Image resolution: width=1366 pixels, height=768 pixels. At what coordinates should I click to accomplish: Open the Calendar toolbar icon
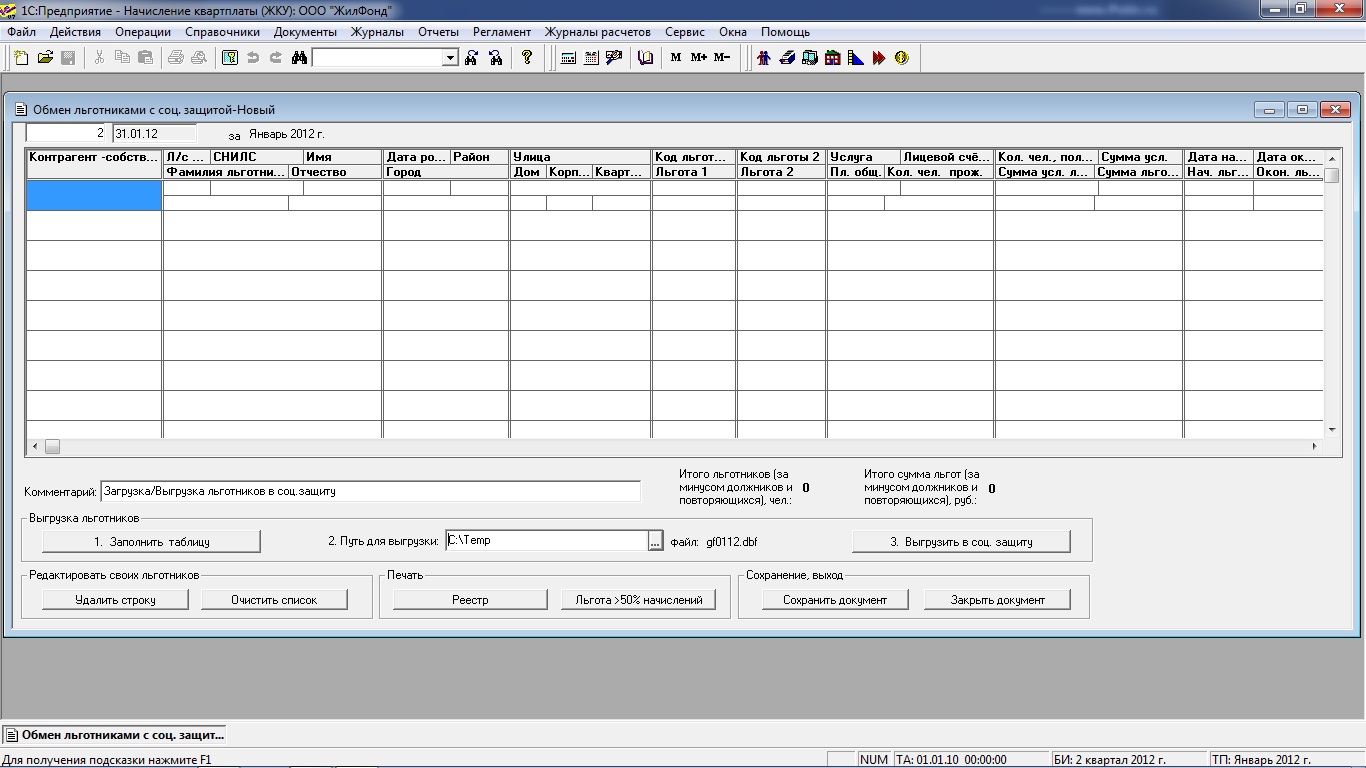591,58
